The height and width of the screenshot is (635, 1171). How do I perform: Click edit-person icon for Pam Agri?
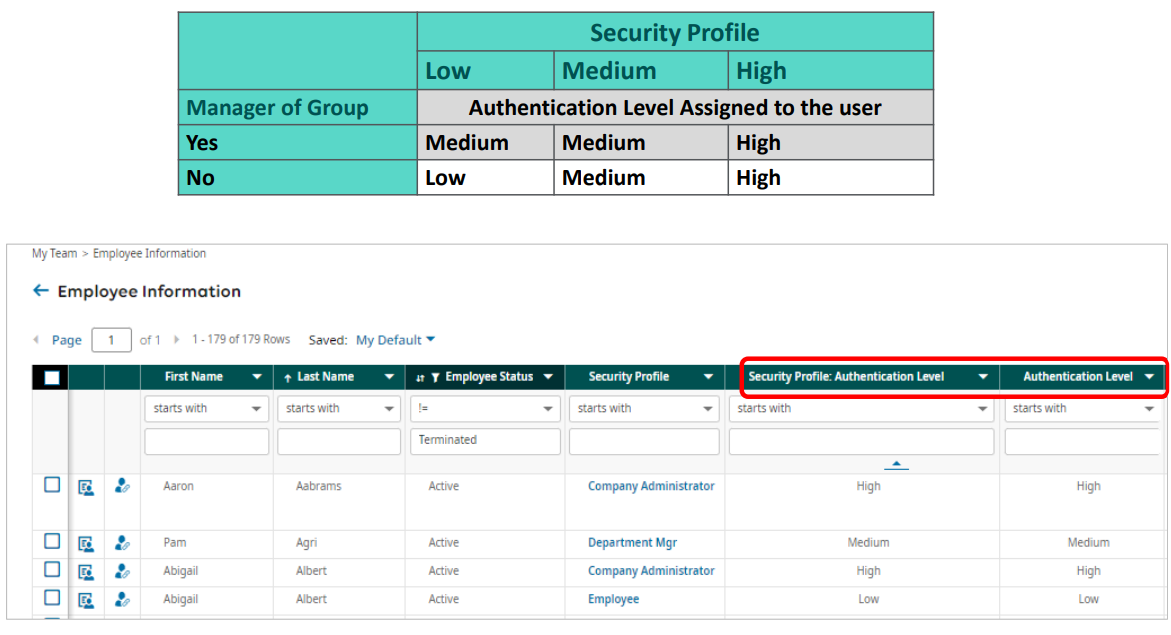click(122, 543)
